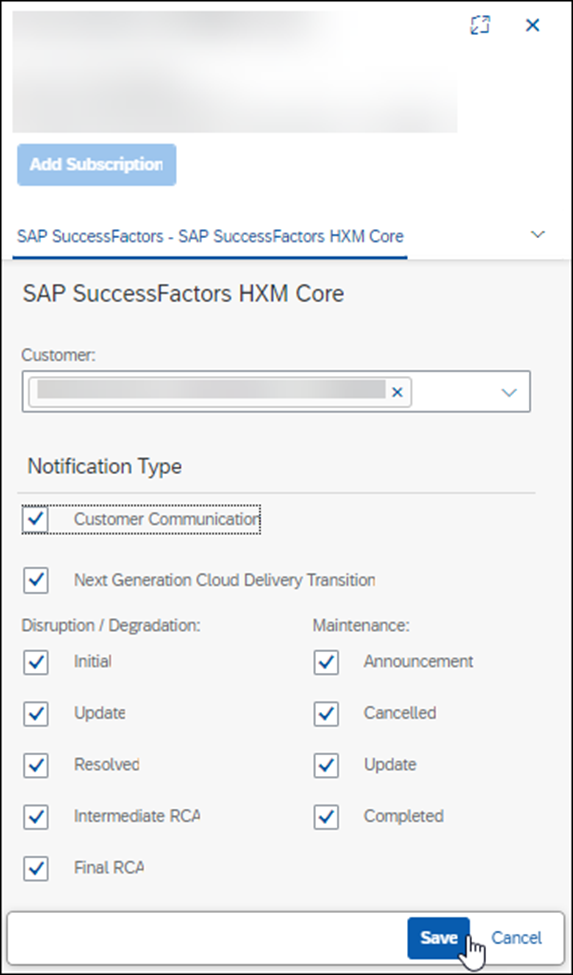Uncheck the Maintenance Cancelled checkbox
This screenshot has height=975, width=573.
(326, 713)
